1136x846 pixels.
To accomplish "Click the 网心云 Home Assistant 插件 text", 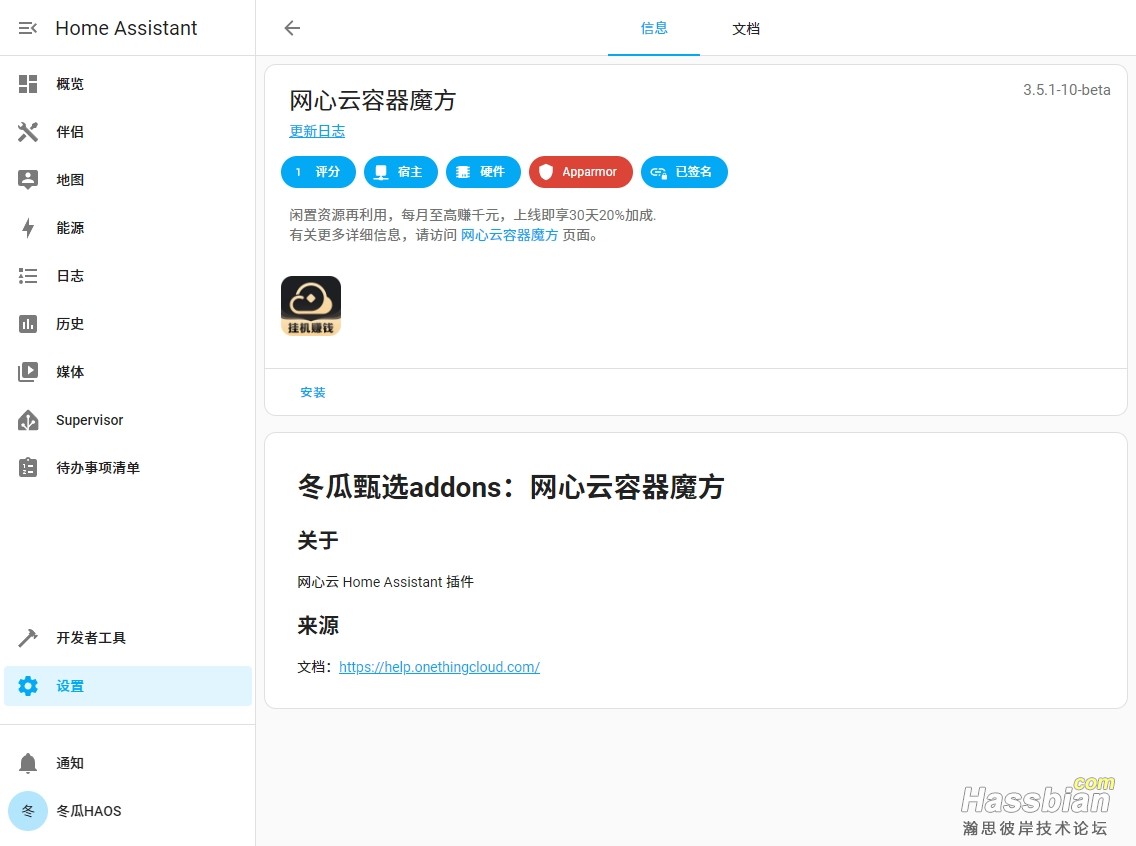I will click(385, 582).
